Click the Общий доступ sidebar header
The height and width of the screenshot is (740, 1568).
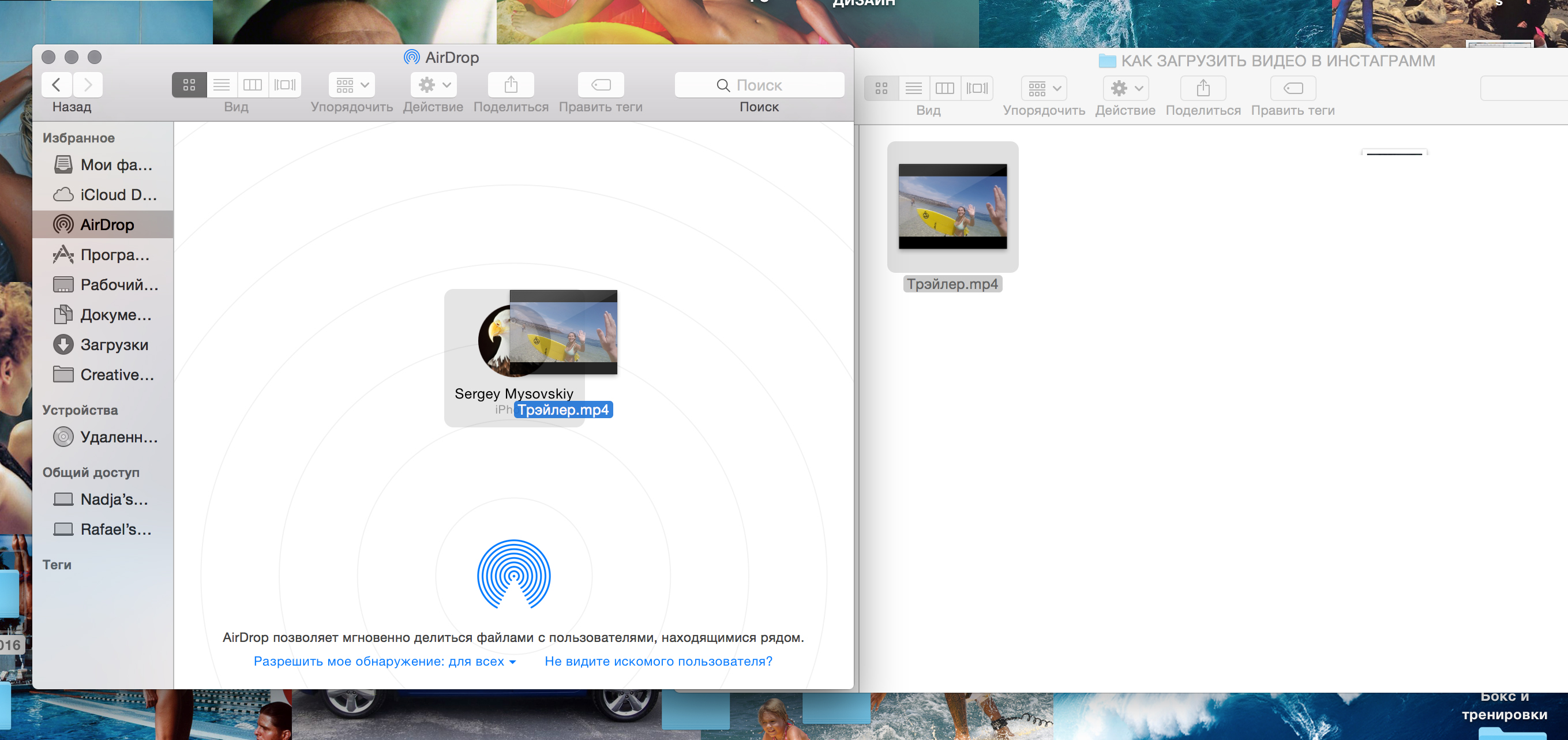[x=91, y=472]
